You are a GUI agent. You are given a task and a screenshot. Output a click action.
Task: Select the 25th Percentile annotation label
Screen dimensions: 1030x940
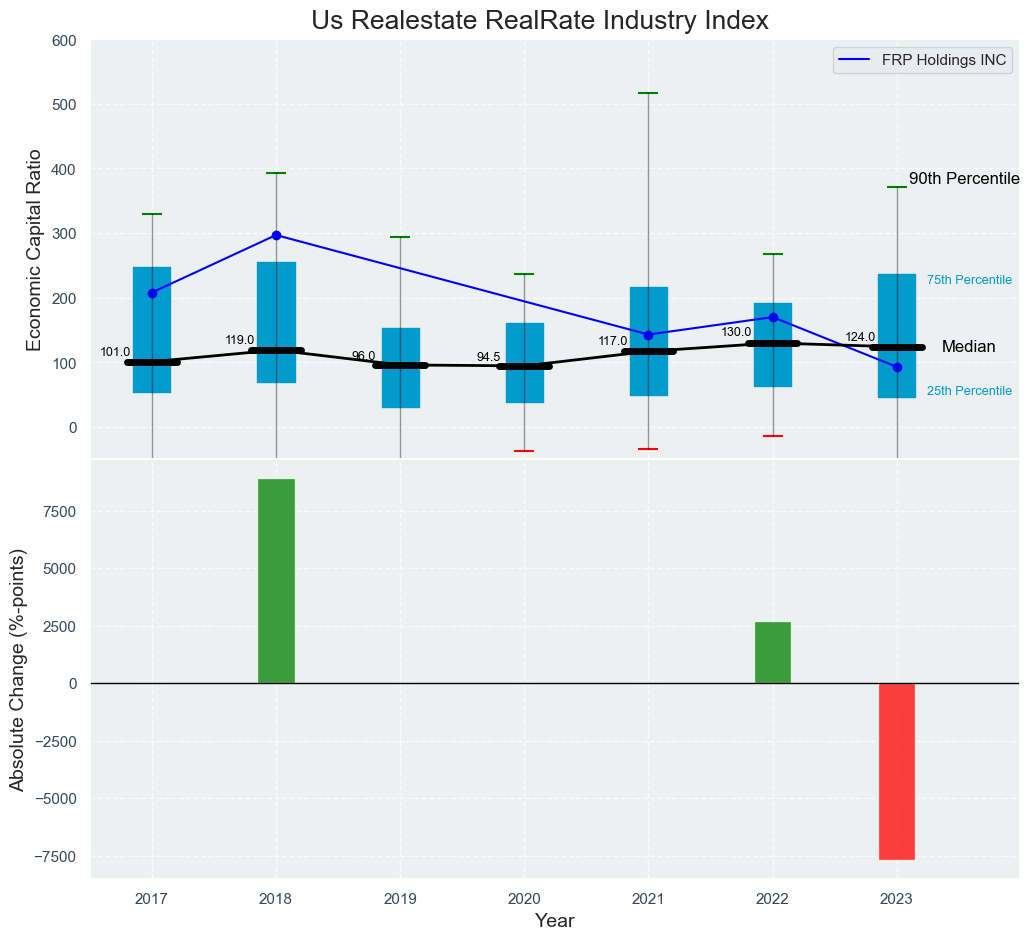969,391
